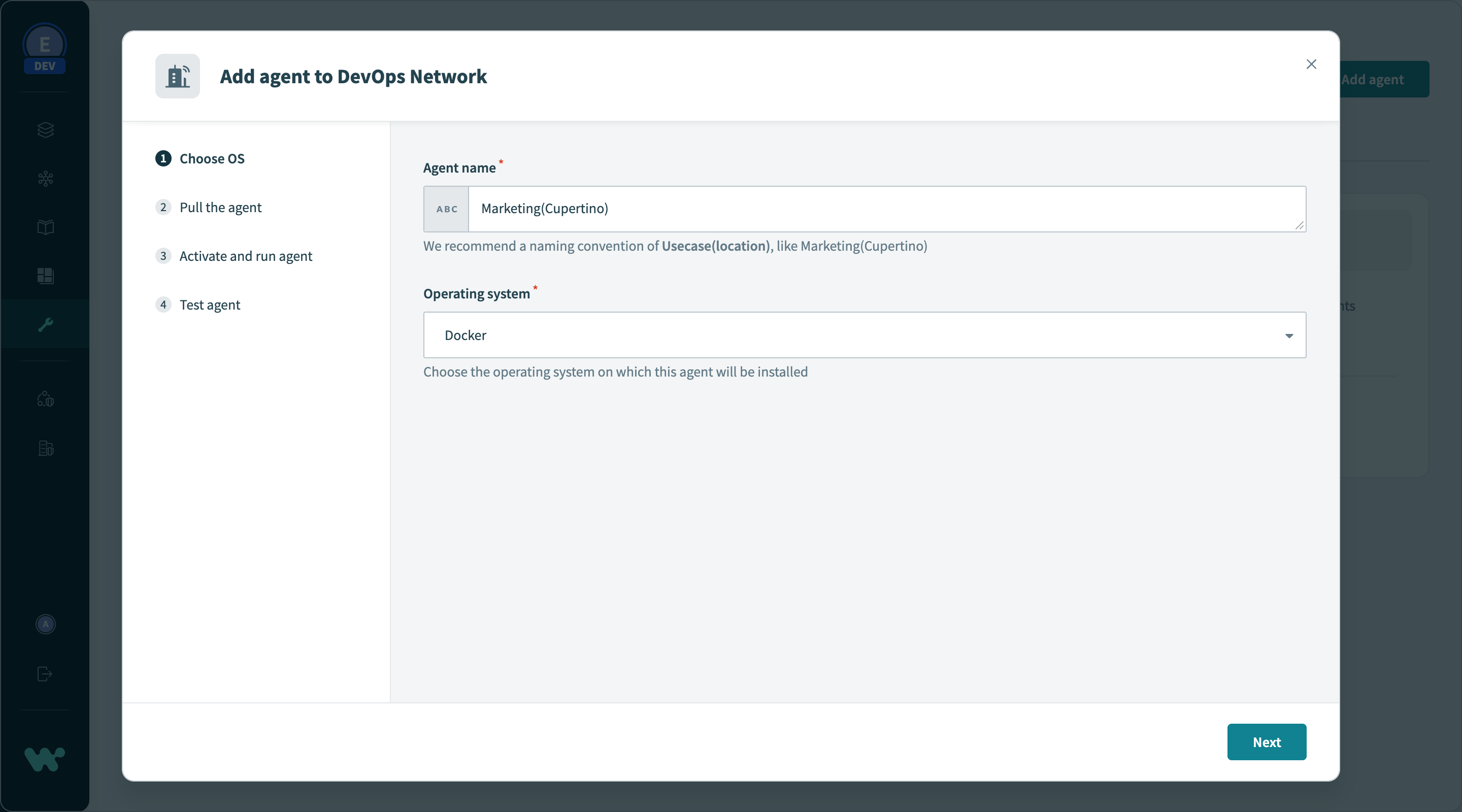
Task: Click the Operating system field label
Action: pos(476,293)
